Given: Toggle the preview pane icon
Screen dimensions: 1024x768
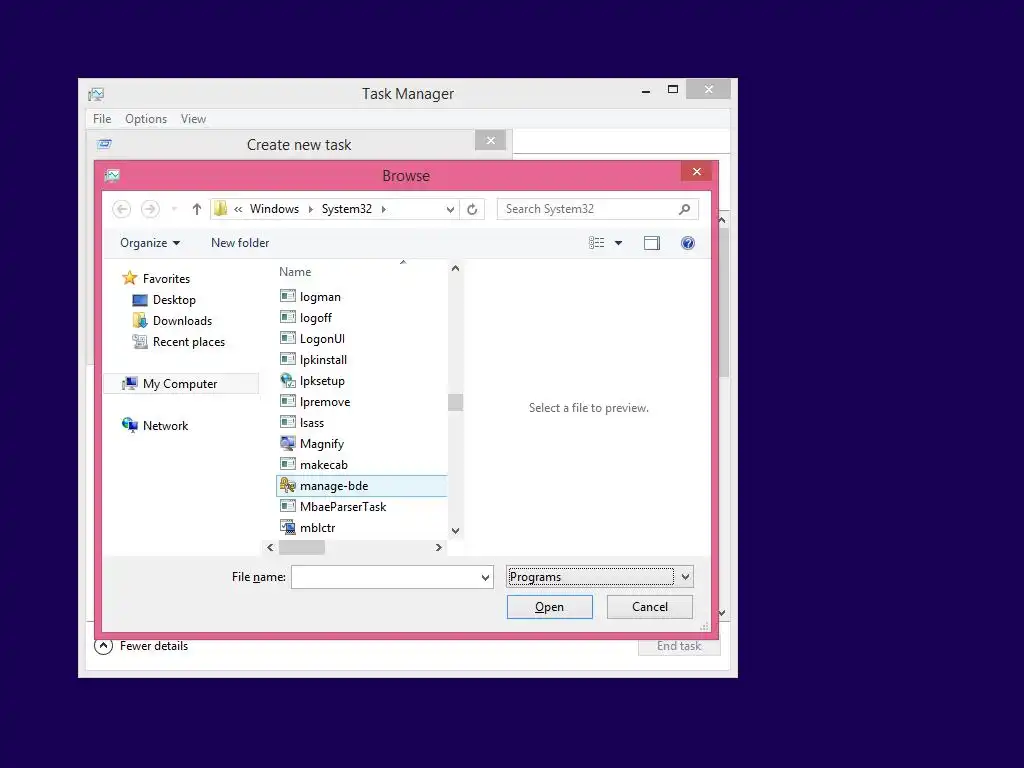Looking at the screenshot, I should click(652, 243).
